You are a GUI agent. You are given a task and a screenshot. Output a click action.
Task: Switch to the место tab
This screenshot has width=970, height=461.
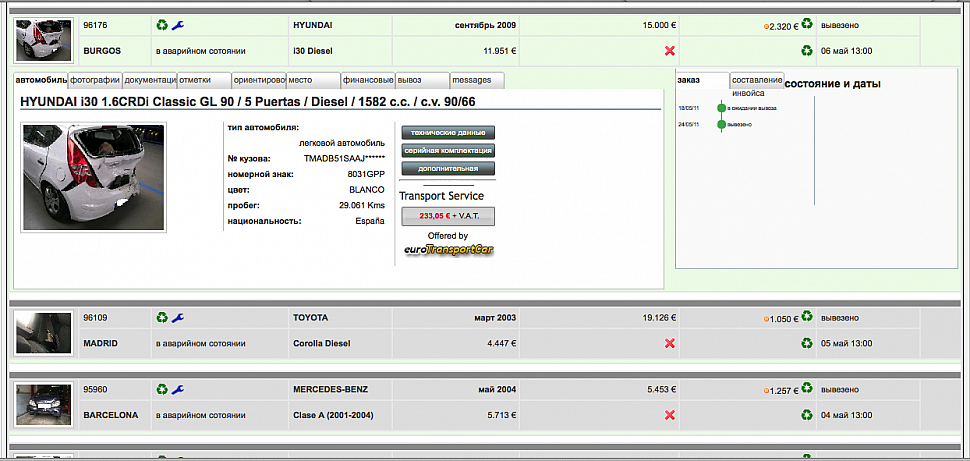pos(313,80)
